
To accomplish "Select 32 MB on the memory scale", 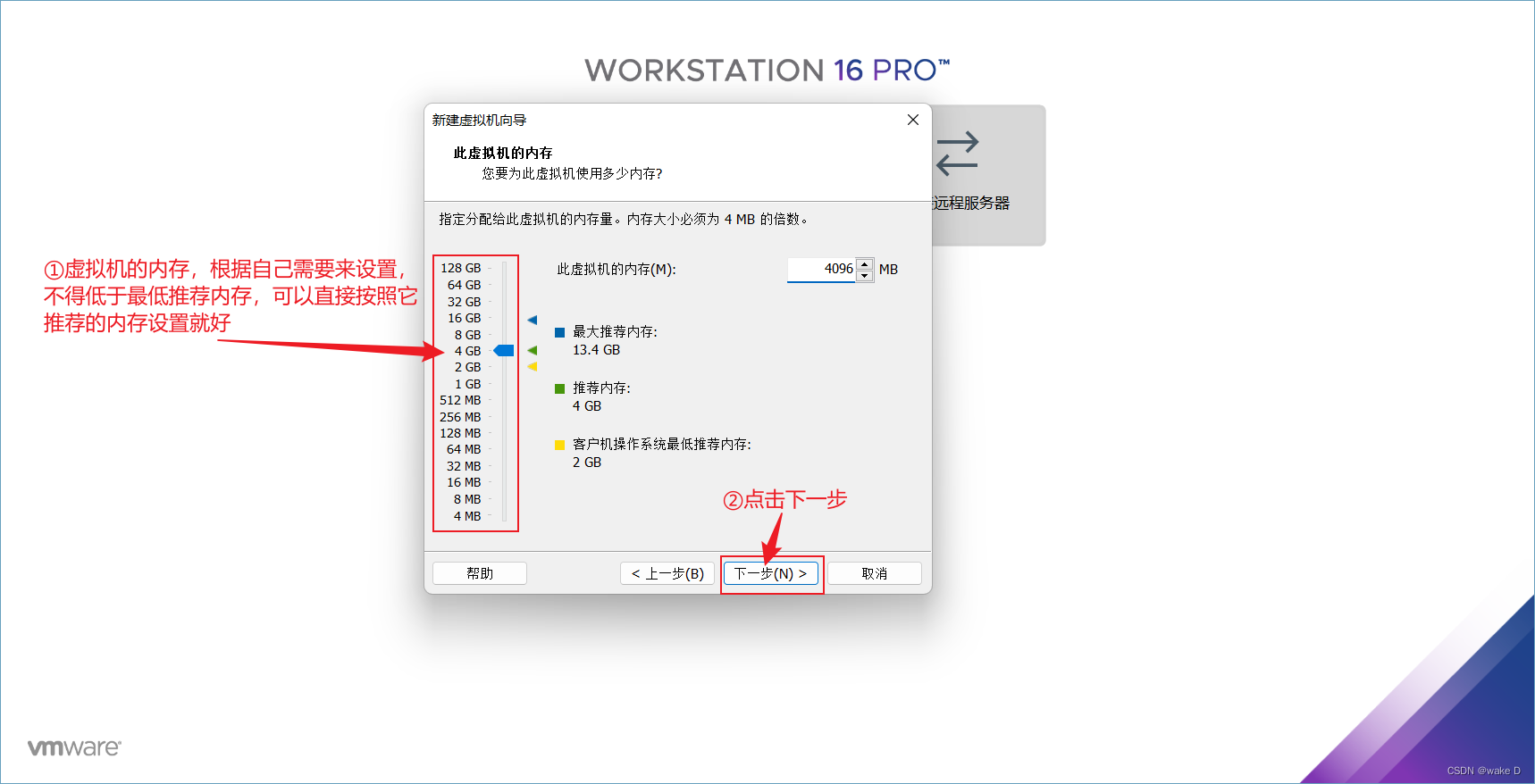I will tap(465, 466).
